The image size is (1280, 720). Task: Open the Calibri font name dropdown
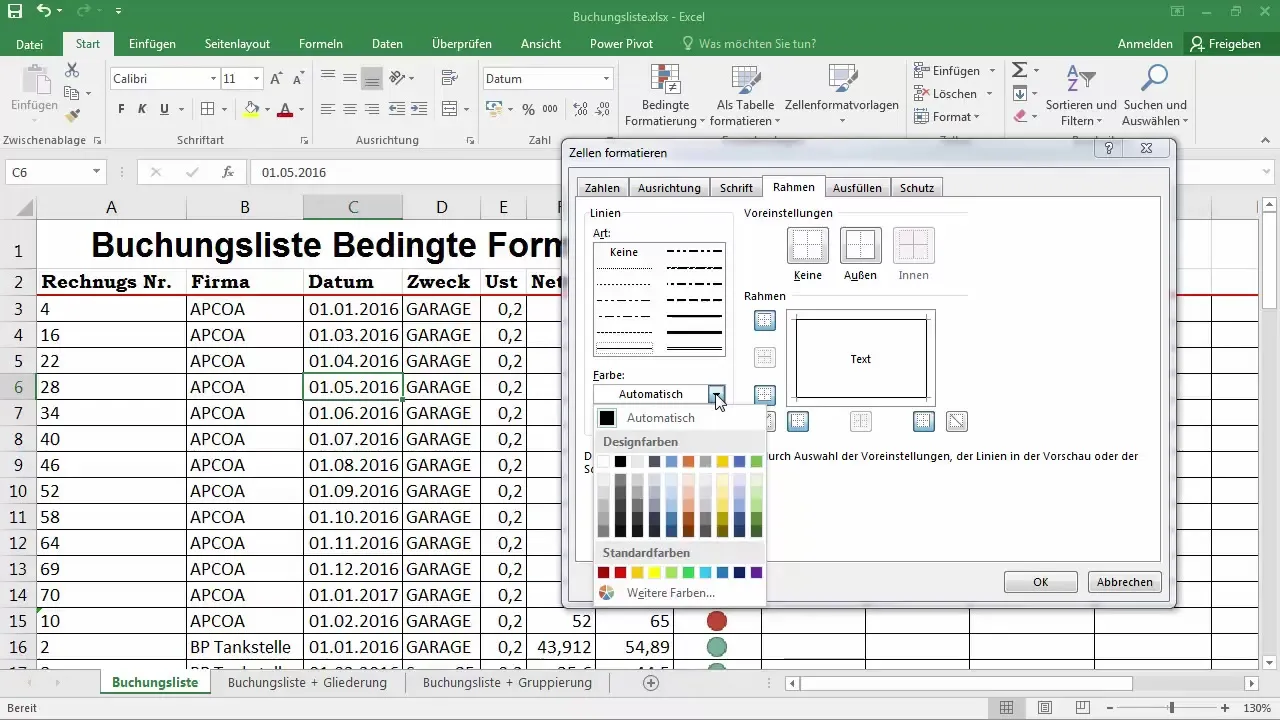[x=213, y=78]
